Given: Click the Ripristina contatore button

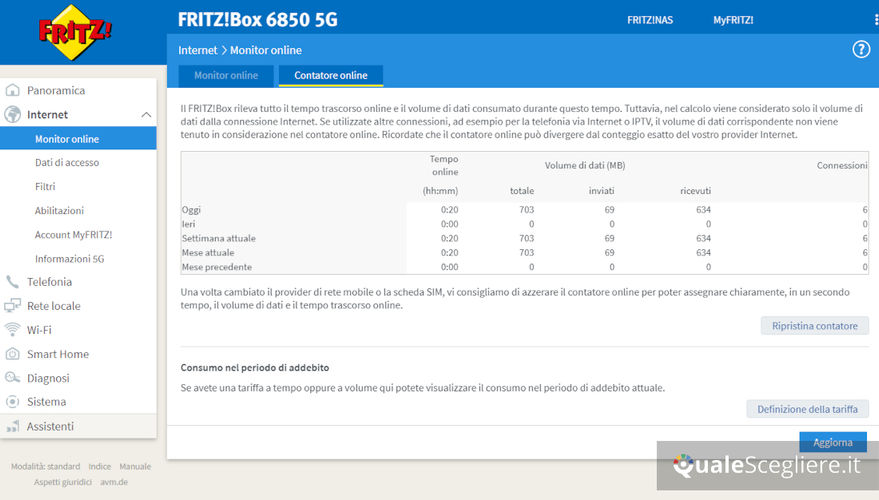Looking at the screenshot, I should [815, 326].
